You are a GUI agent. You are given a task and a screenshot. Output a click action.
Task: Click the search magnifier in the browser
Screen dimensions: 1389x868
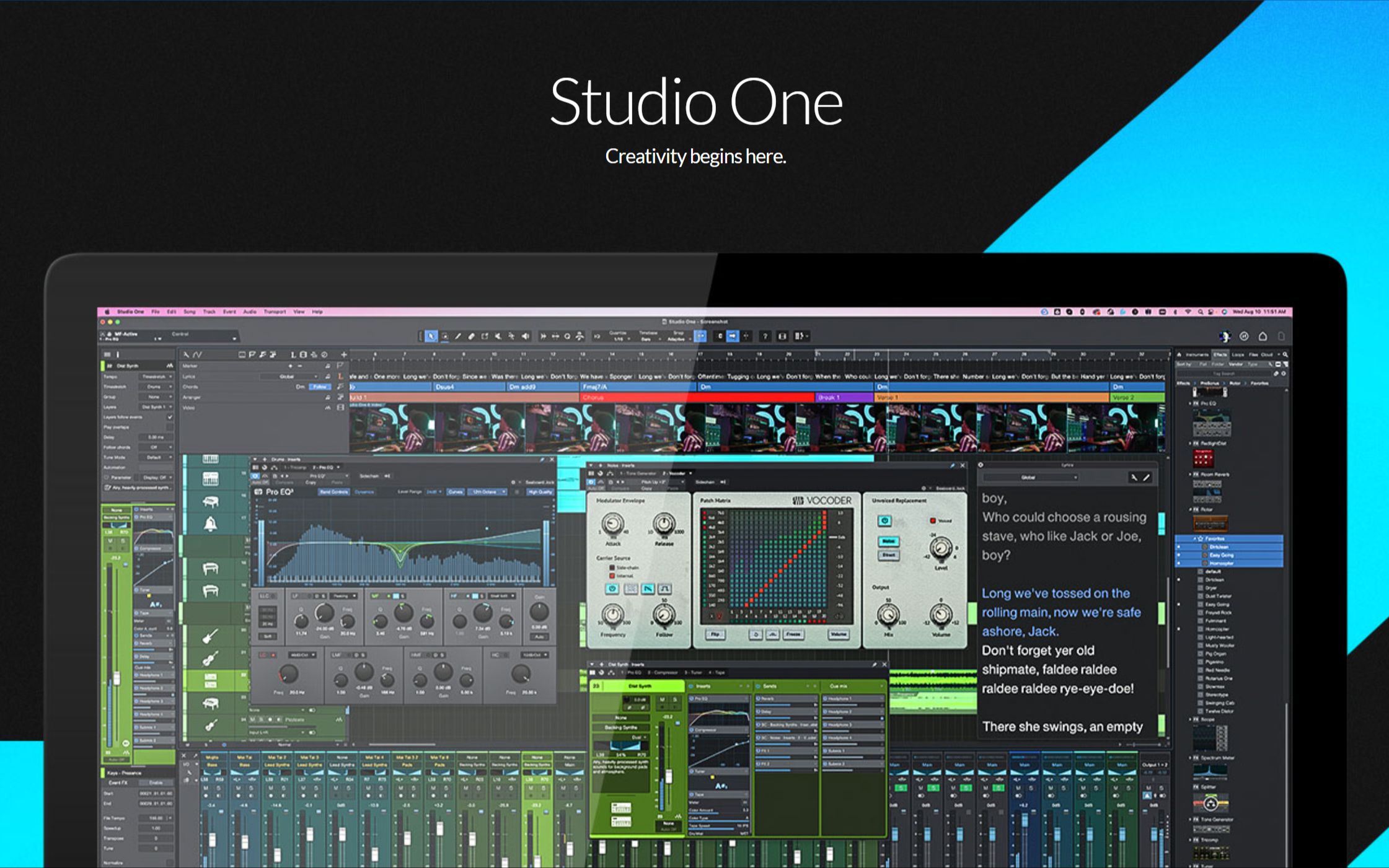pyautogui.click(x=1285, y=355)
